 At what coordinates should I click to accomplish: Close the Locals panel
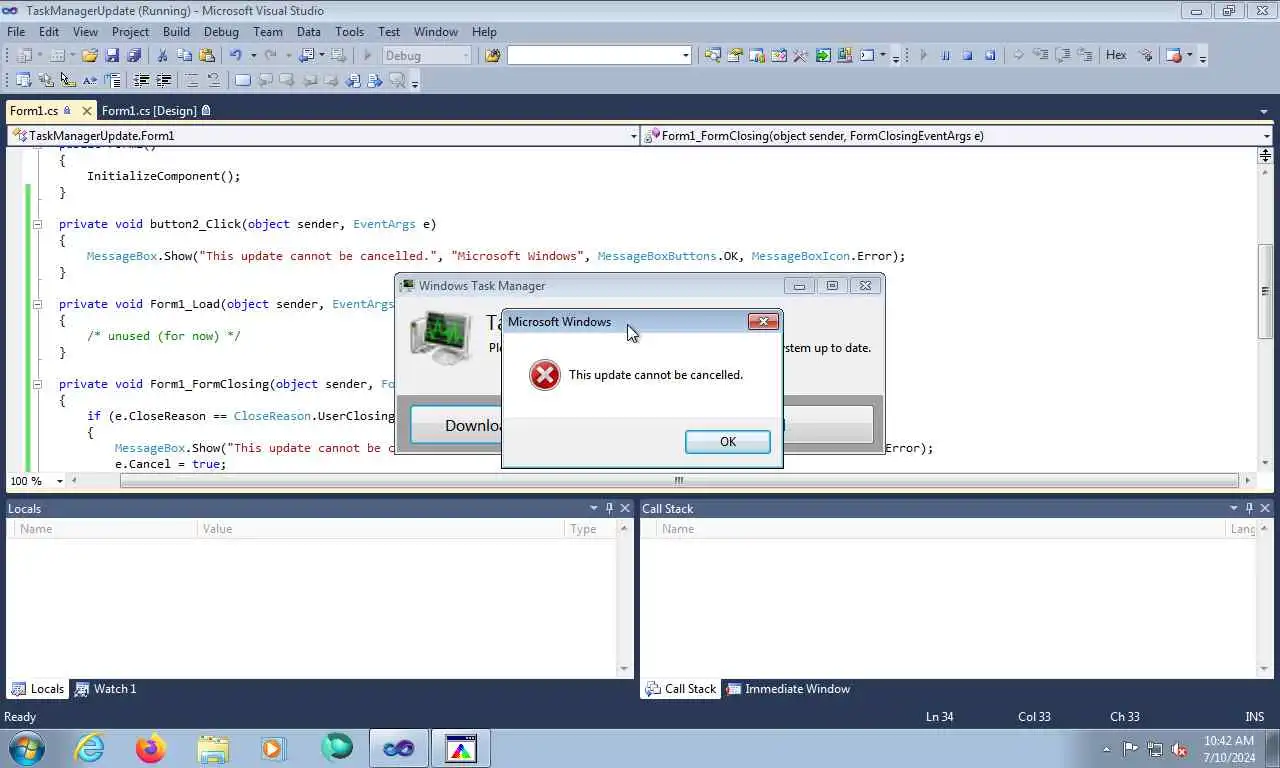(626, 508)
